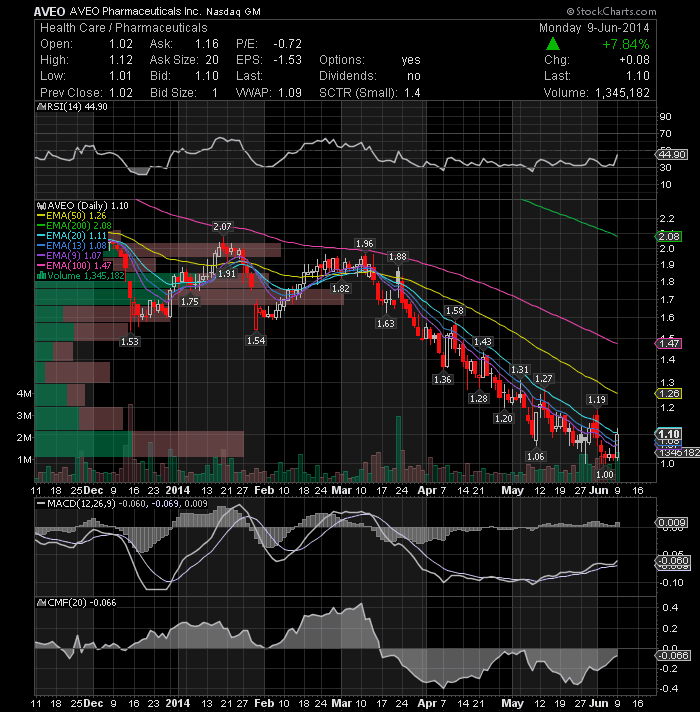Click the EPS -1.53 value

287,60
